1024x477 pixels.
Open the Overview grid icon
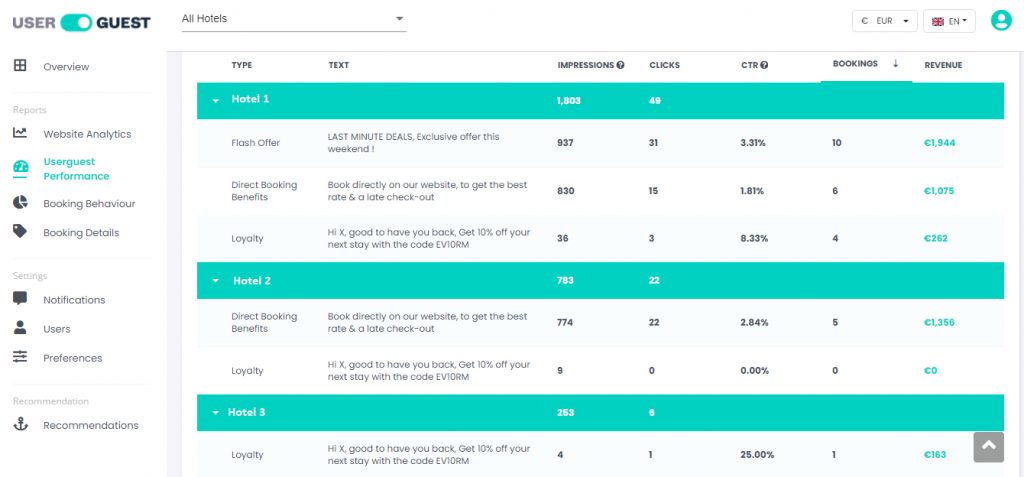[20, 65]
